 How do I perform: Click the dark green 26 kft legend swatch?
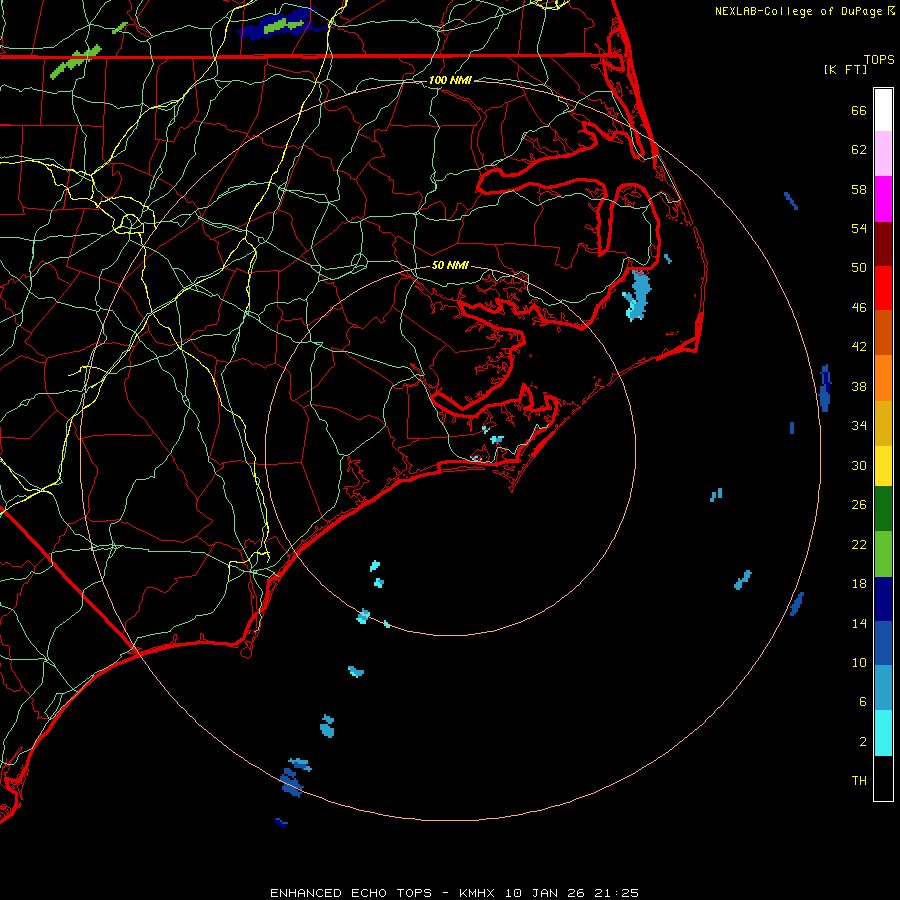coord(883,509)
